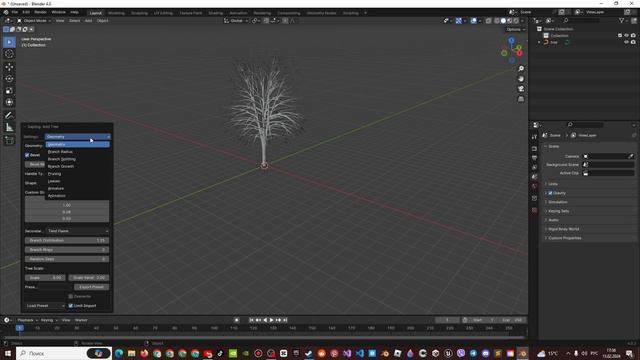640x360 pixels.
Task: Select the Rotate tool
Action: [x=9, y=78]
